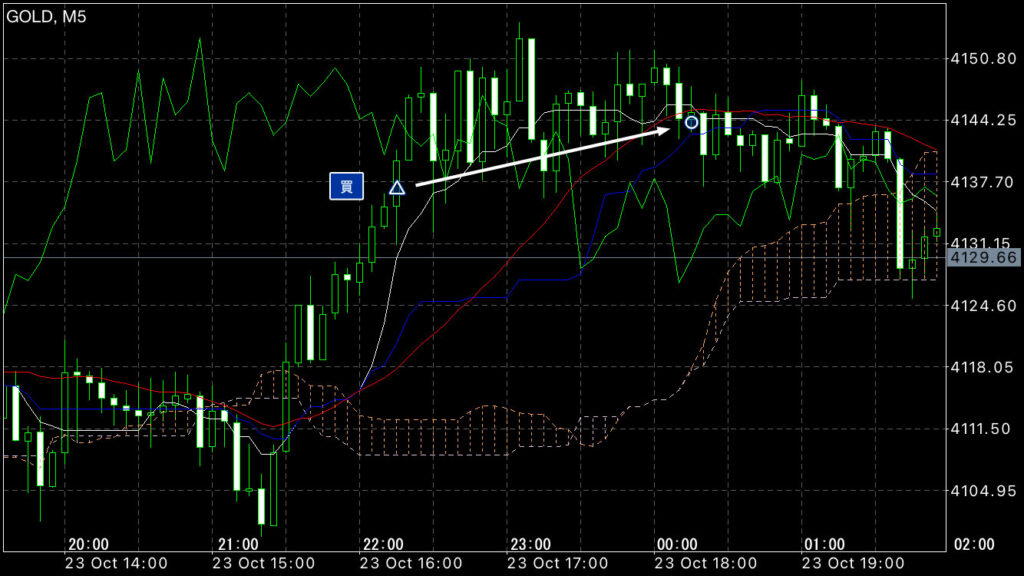1024x576 pixels.
Task: Click the 4111.50 price axis label
Action: click(982, 428)
